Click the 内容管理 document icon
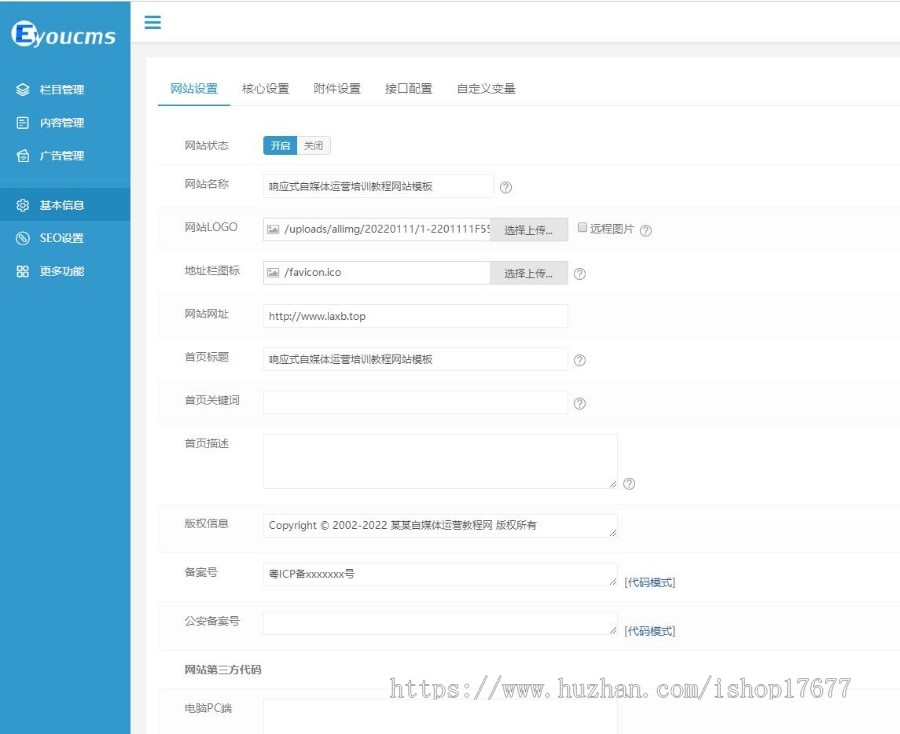 [x=22, y=123]
